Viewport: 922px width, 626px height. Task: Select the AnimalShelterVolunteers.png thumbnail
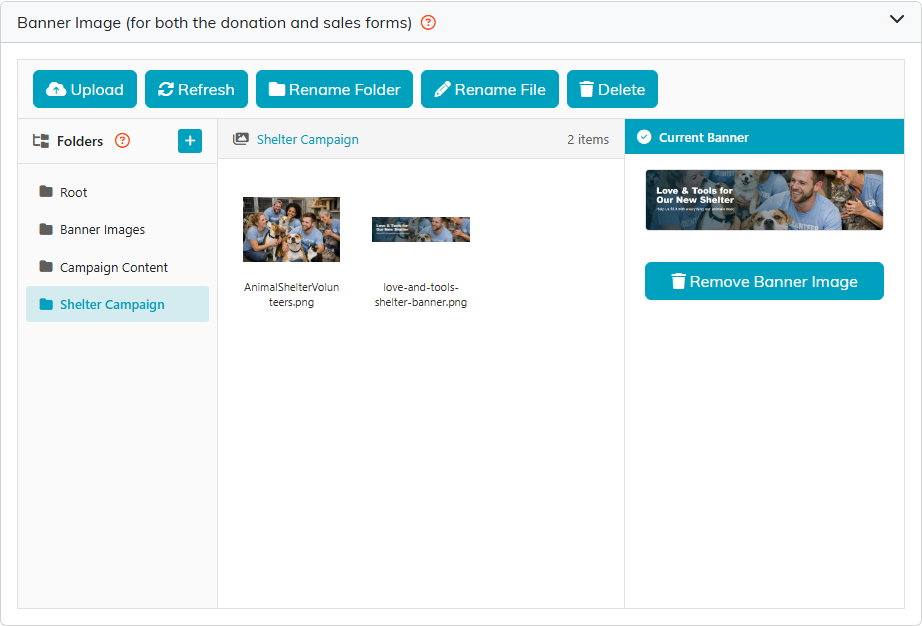coord(292,229)
